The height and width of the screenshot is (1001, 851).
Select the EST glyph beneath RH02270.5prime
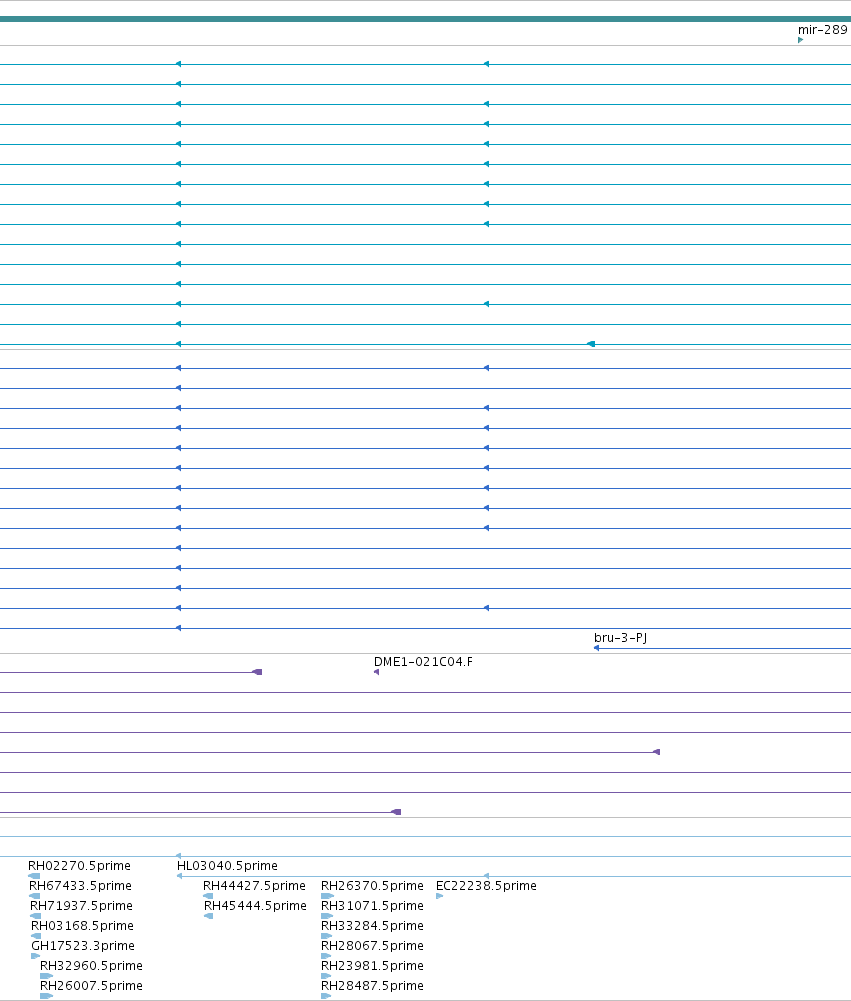point(34,876)
